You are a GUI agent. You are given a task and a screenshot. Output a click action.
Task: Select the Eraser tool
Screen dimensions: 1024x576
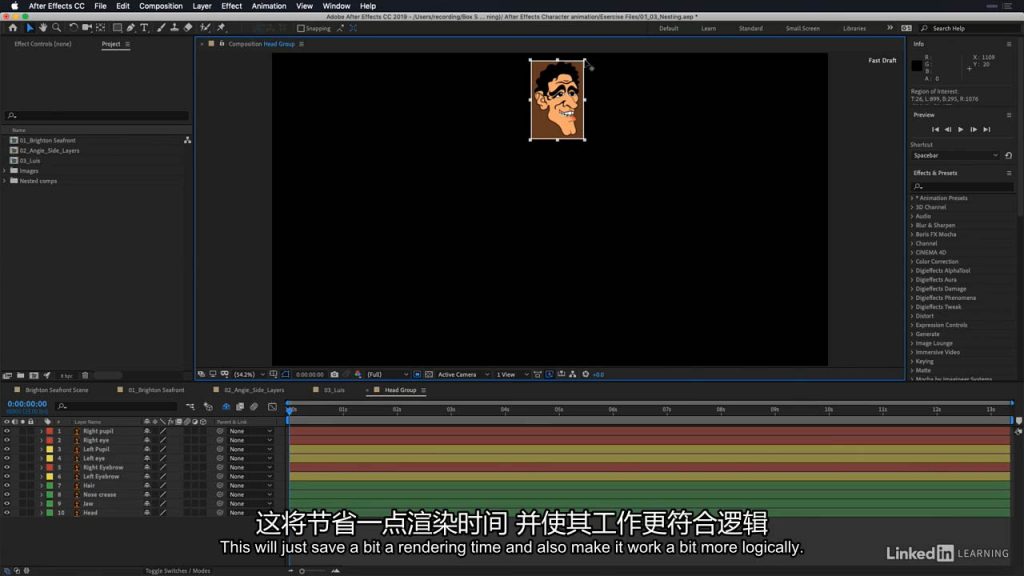(x=188, y=28)
